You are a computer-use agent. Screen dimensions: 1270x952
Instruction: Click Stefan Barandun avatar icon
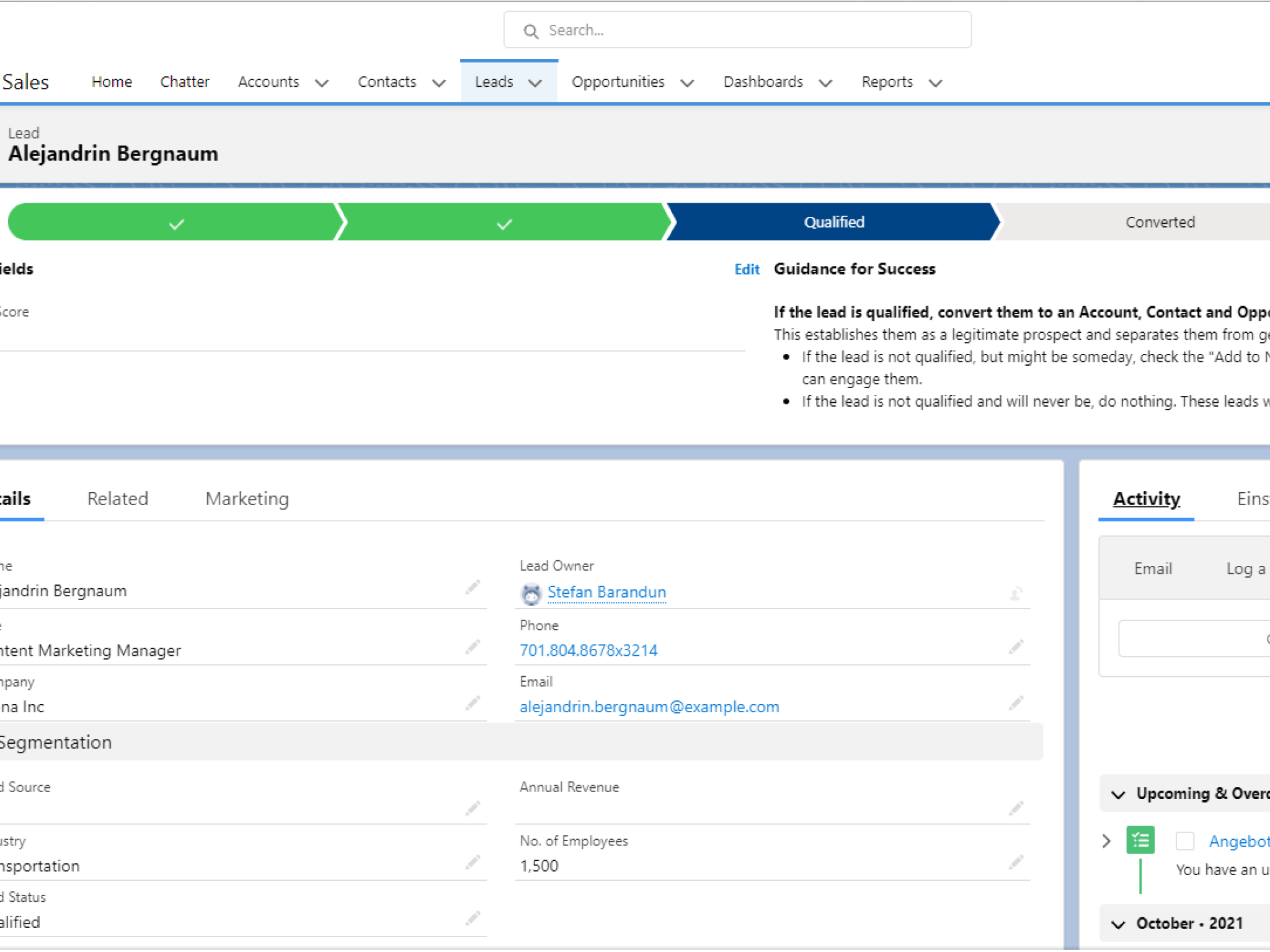tap(531, 594)
